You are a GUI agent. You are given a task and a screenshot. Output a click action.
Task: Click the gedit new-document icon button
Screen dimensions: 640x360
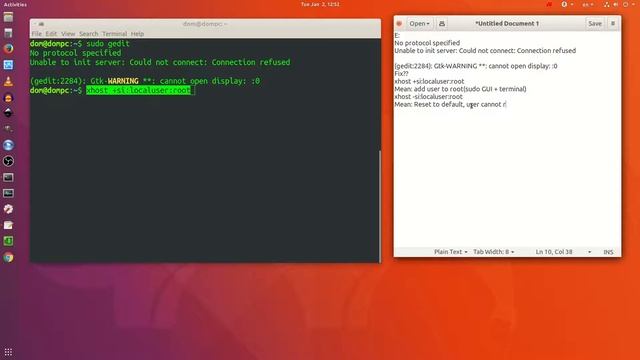click(x=442, y=24)
